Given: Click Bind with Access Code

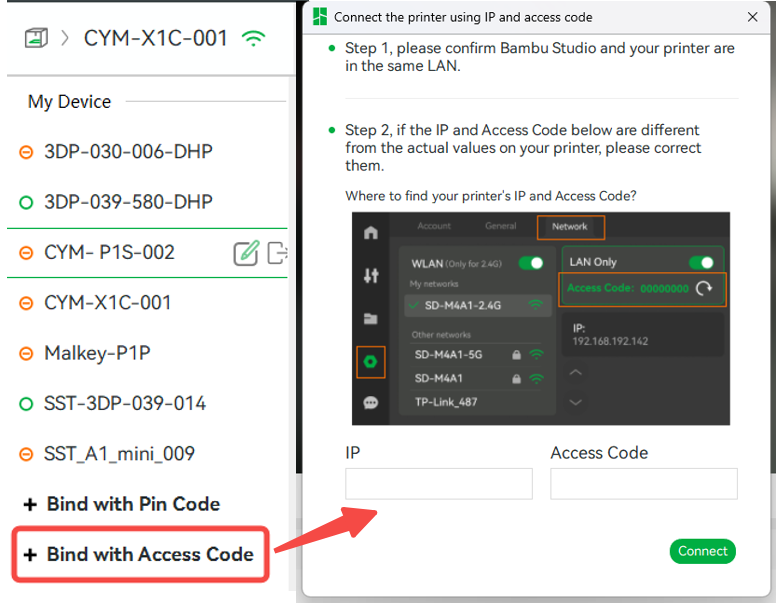Looking at the screenshot, I should tap(138, 554).
